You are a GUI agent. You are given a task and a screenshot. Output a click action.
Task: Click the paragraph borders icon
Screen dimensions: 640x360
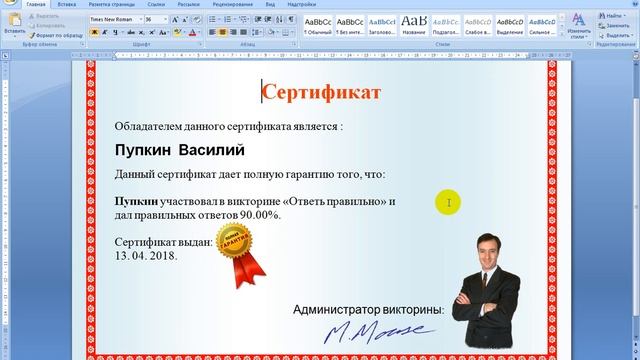tap(285, 32)
